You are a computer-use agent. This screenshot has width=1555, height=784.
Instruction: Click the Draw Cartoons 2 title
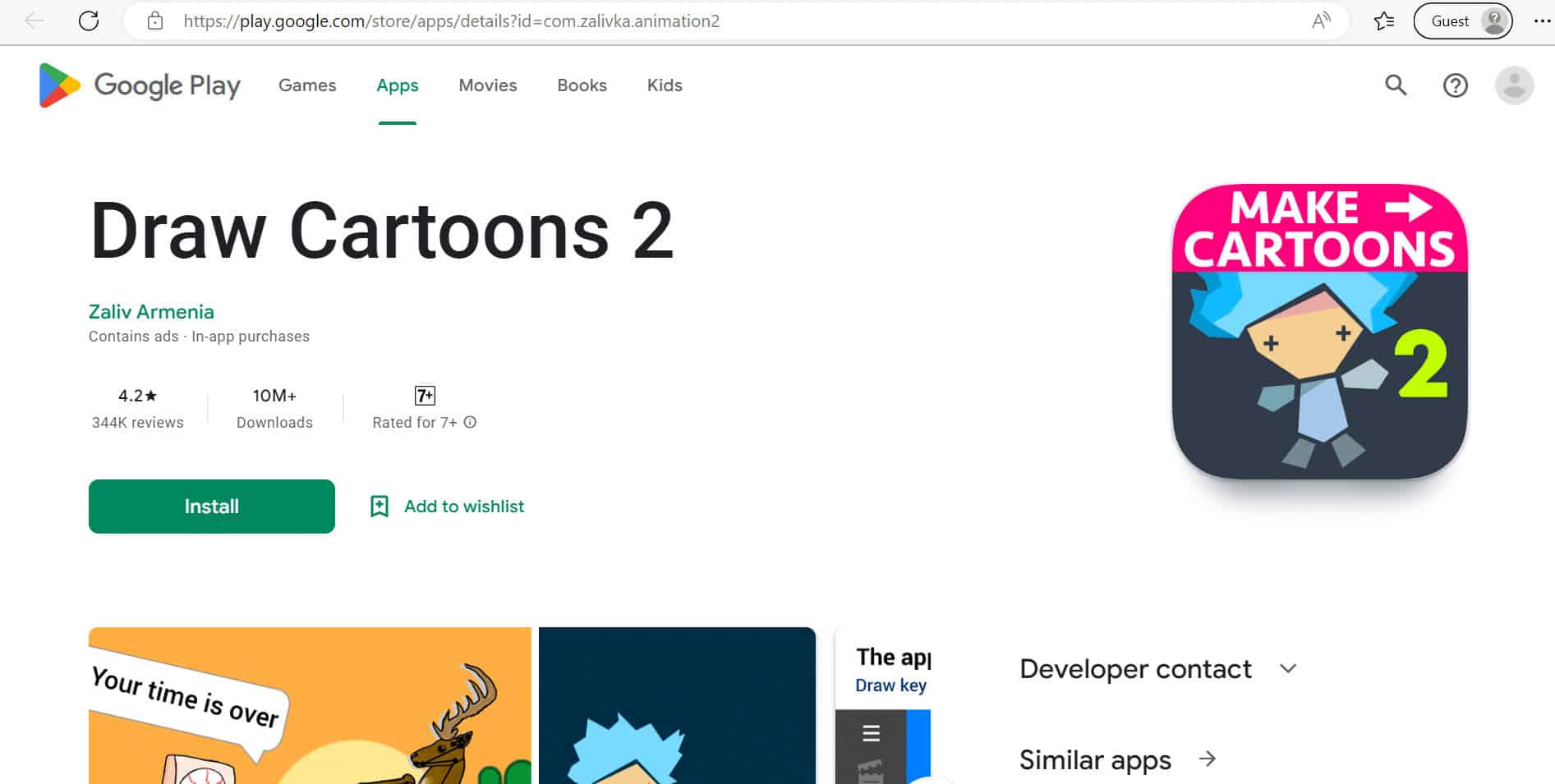pyautogui.click(x=382, y=231)
